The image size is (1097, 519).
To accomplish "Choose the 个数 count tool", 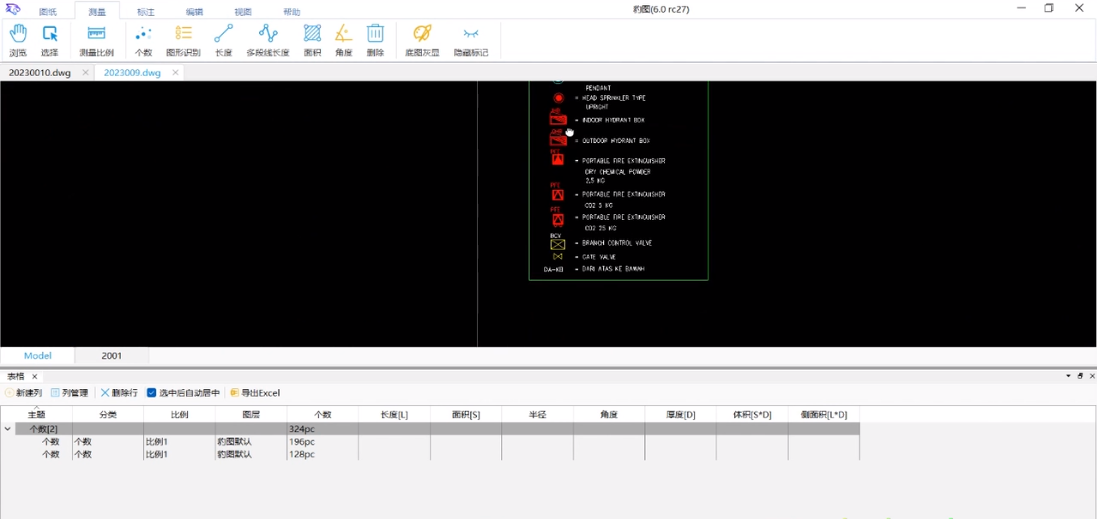I will coord(143,39).
